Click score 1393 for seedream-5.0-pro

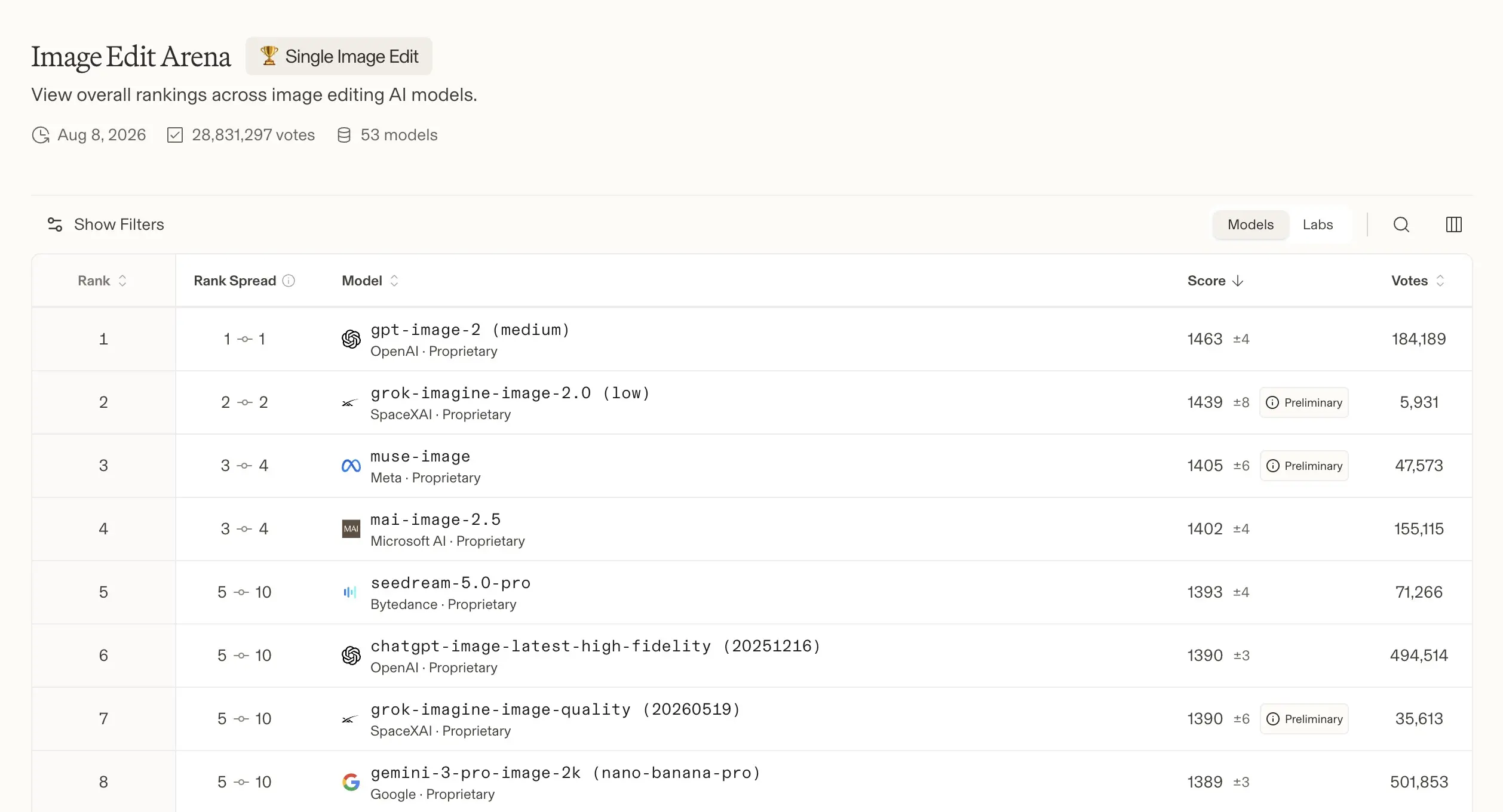pyautogui.click(x=1205, y=592)
